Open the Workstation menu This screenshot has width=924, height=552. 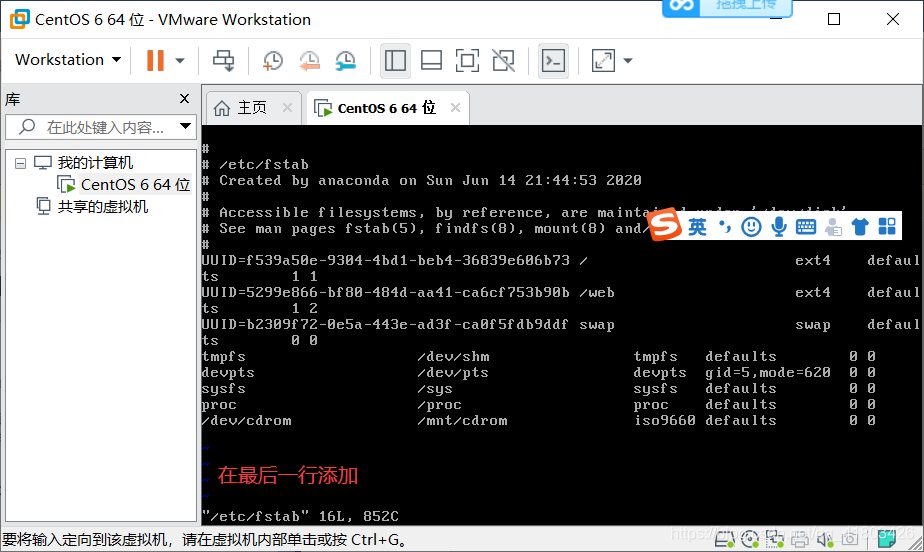(68, 60)
